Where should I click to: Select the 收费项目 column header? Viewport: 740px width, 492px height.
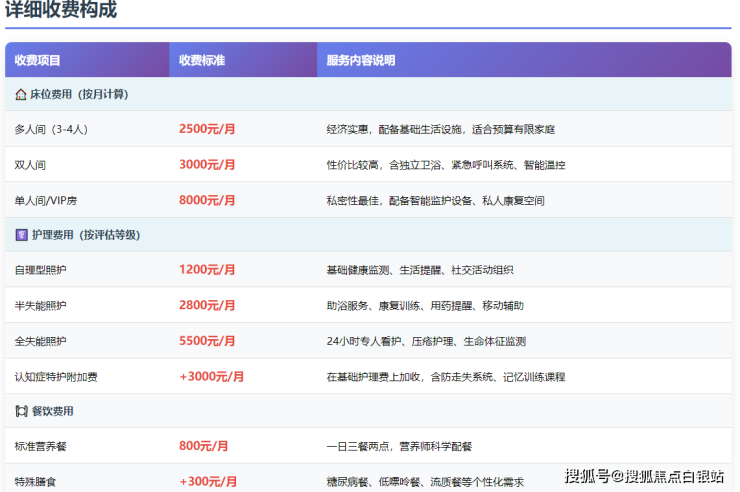click(38, 60)
